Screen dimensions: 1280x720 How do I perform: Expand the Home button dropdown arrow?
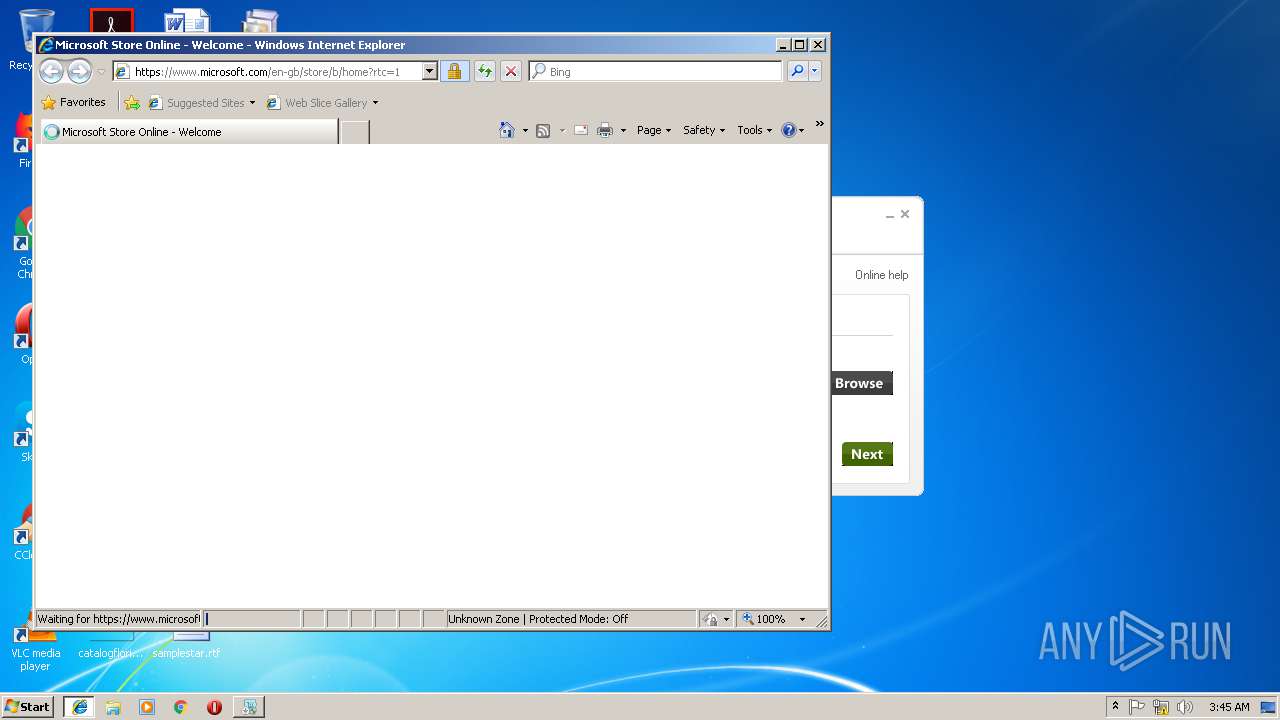point(525,131)
